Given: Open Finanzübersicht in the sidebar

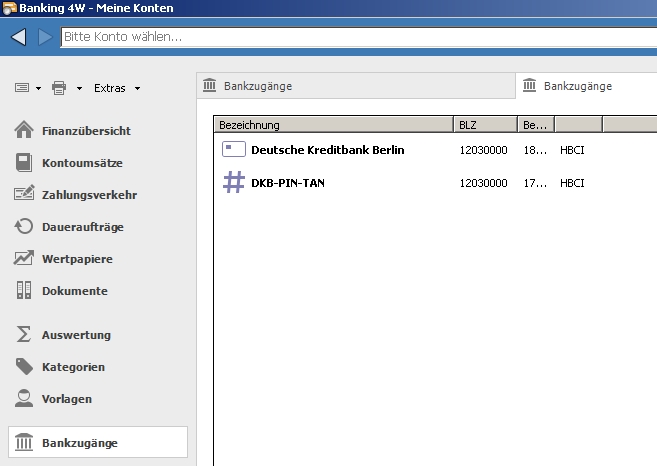Looking at the screenshot, I should click(86, 131).
